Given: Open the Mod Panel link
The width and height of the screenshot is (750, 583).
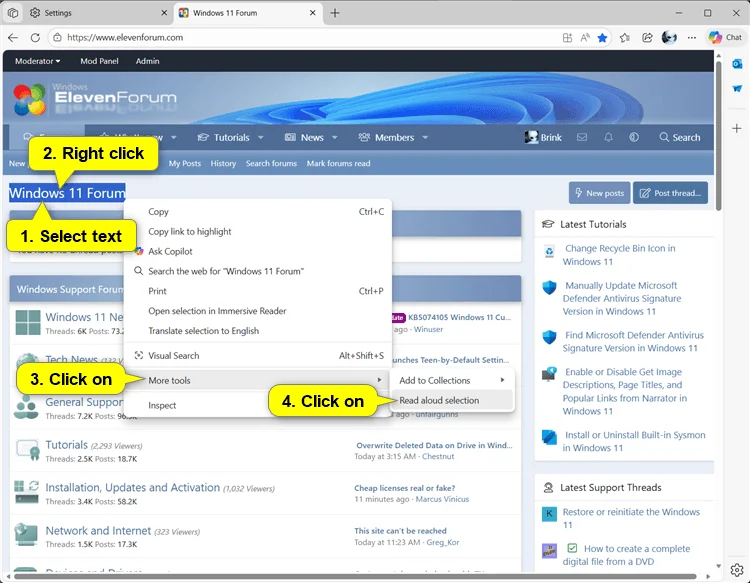Looking at the screenshot, I should (x=99, y=61).
